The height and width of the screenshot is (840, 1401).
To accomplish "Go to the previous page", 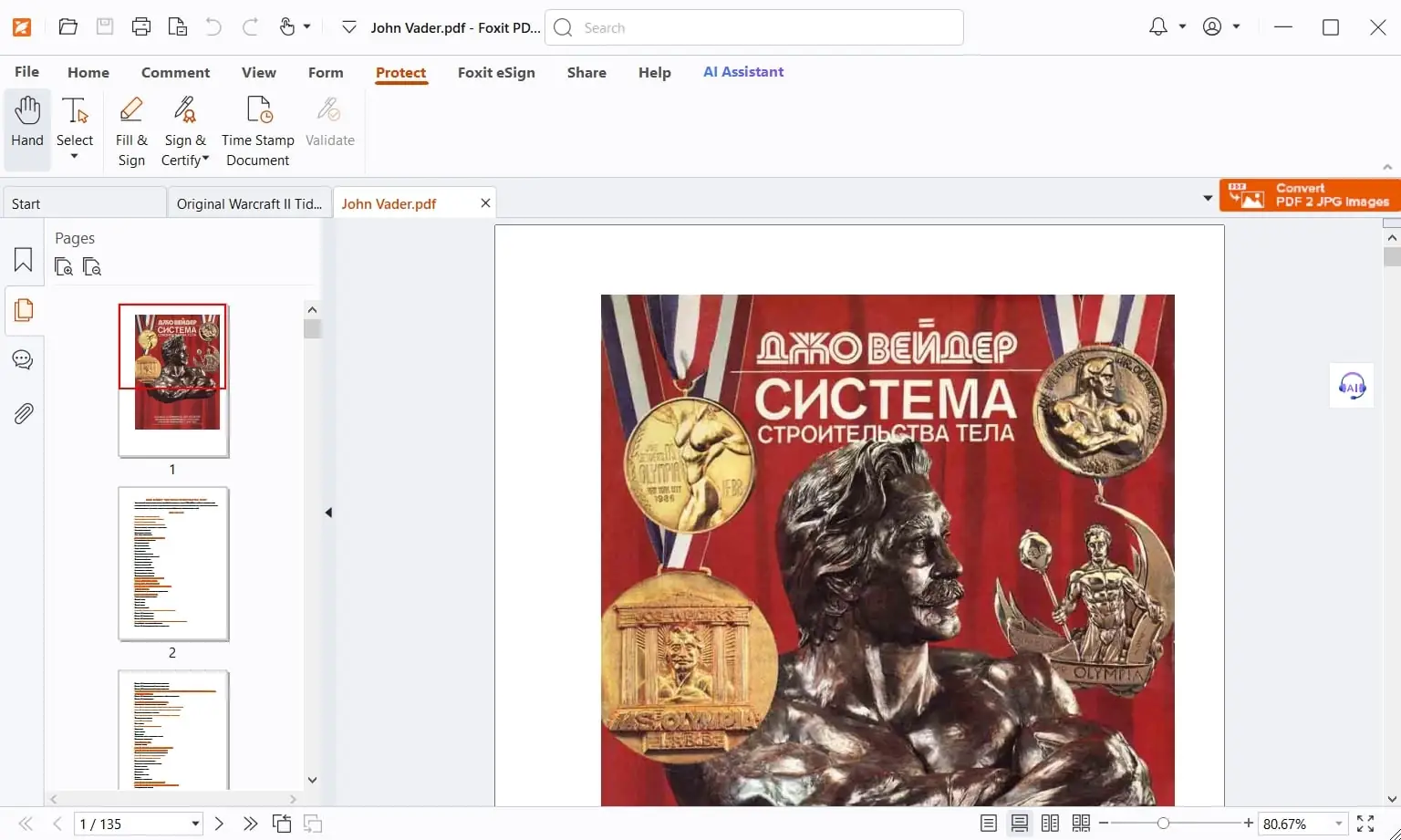I will coord(57,824).
